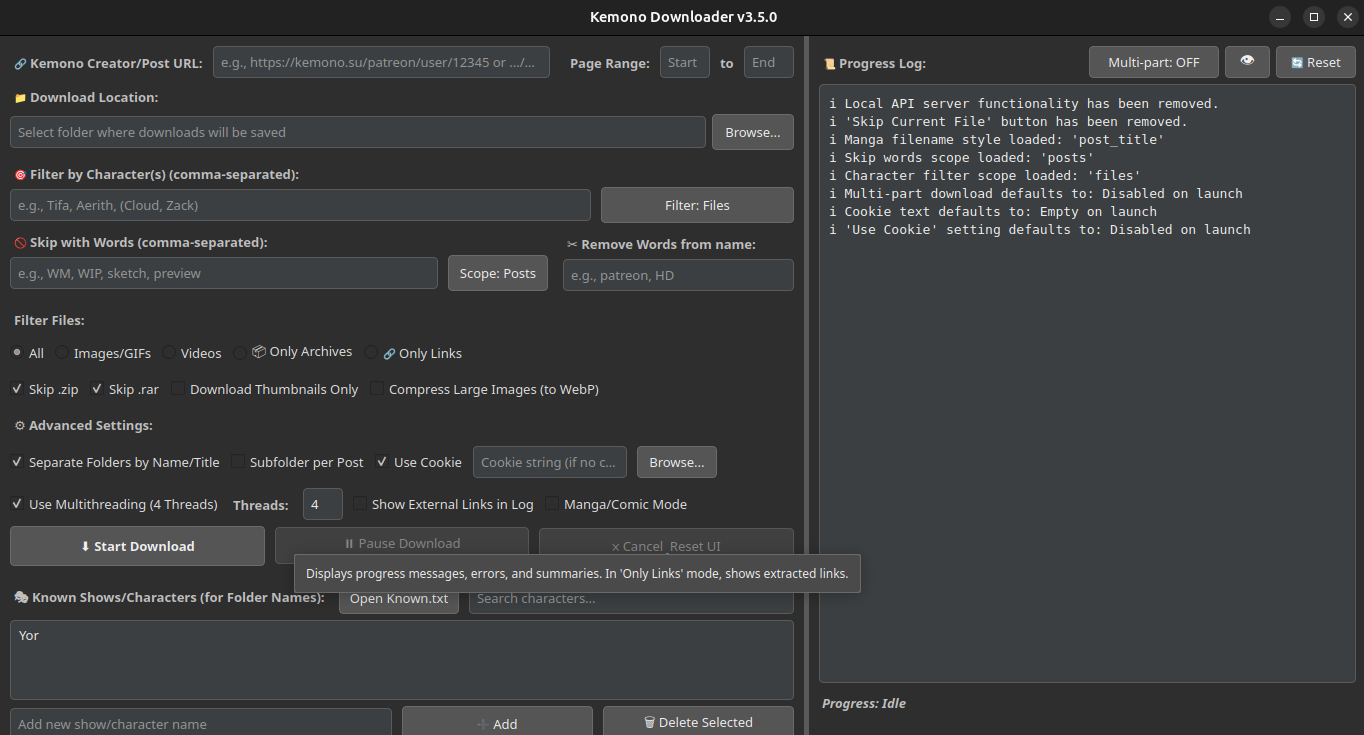
Task: Toggle the Multi-part: OFF button
Action: (x=1153, y=62)
